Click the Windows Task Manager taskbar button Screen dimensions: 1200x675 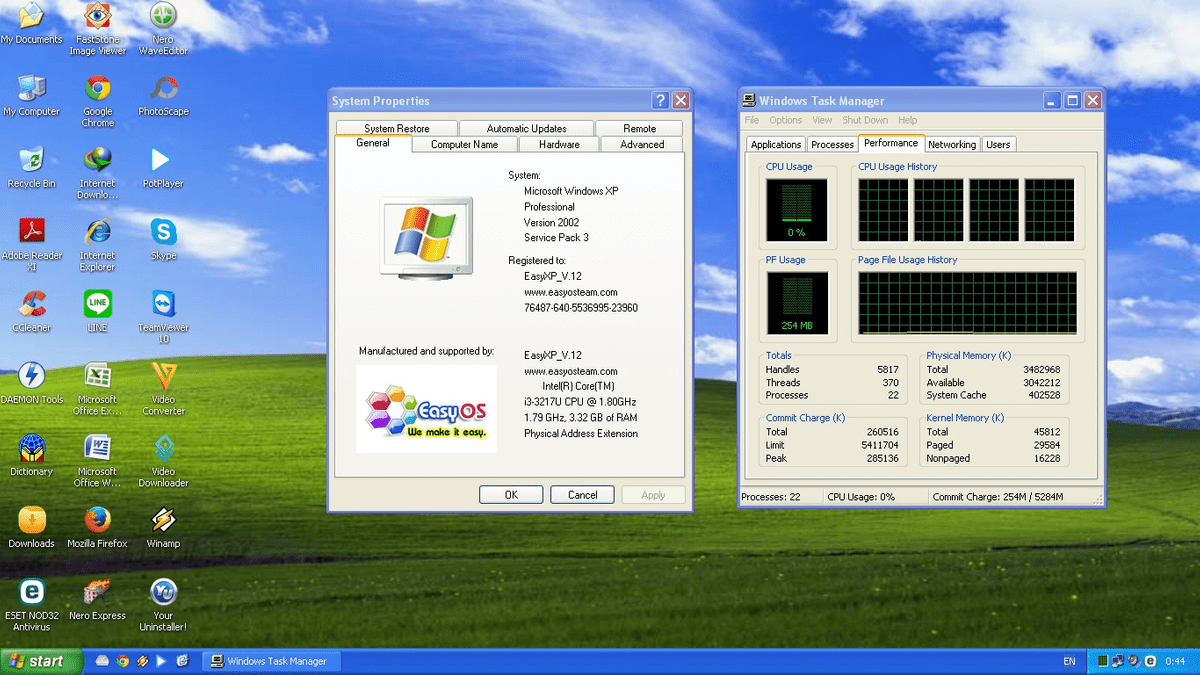(x=272, y=661)
